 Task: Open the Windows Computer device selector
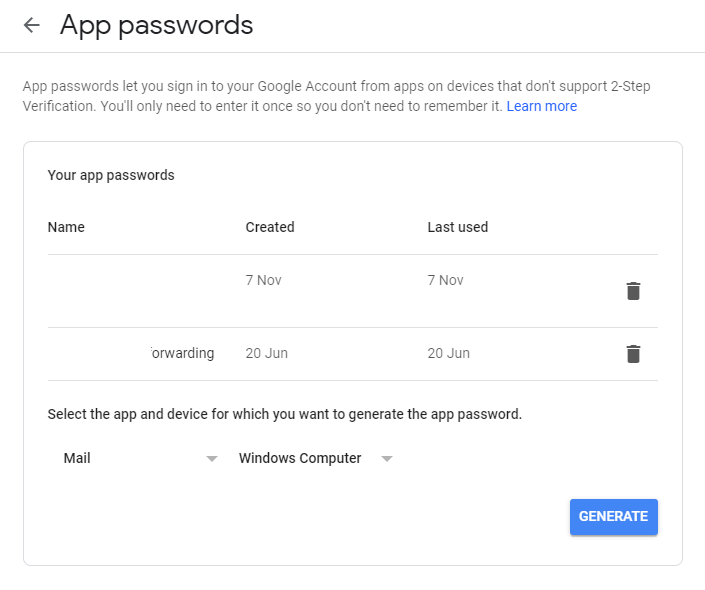[316, 458]
